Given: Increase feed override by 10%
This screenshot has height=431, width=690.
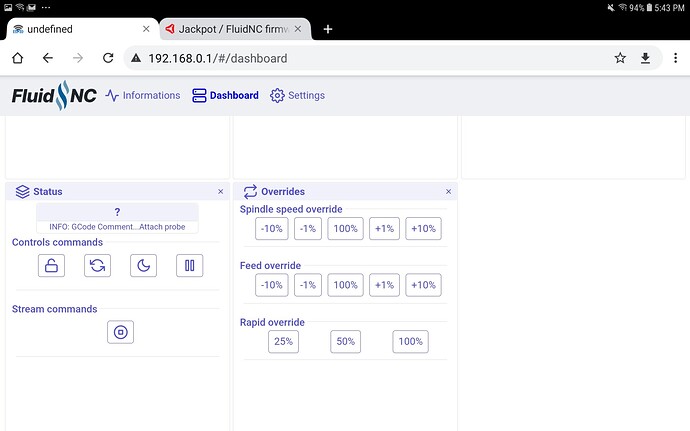Looking at the screenshot, I should [x=423, y=285].
